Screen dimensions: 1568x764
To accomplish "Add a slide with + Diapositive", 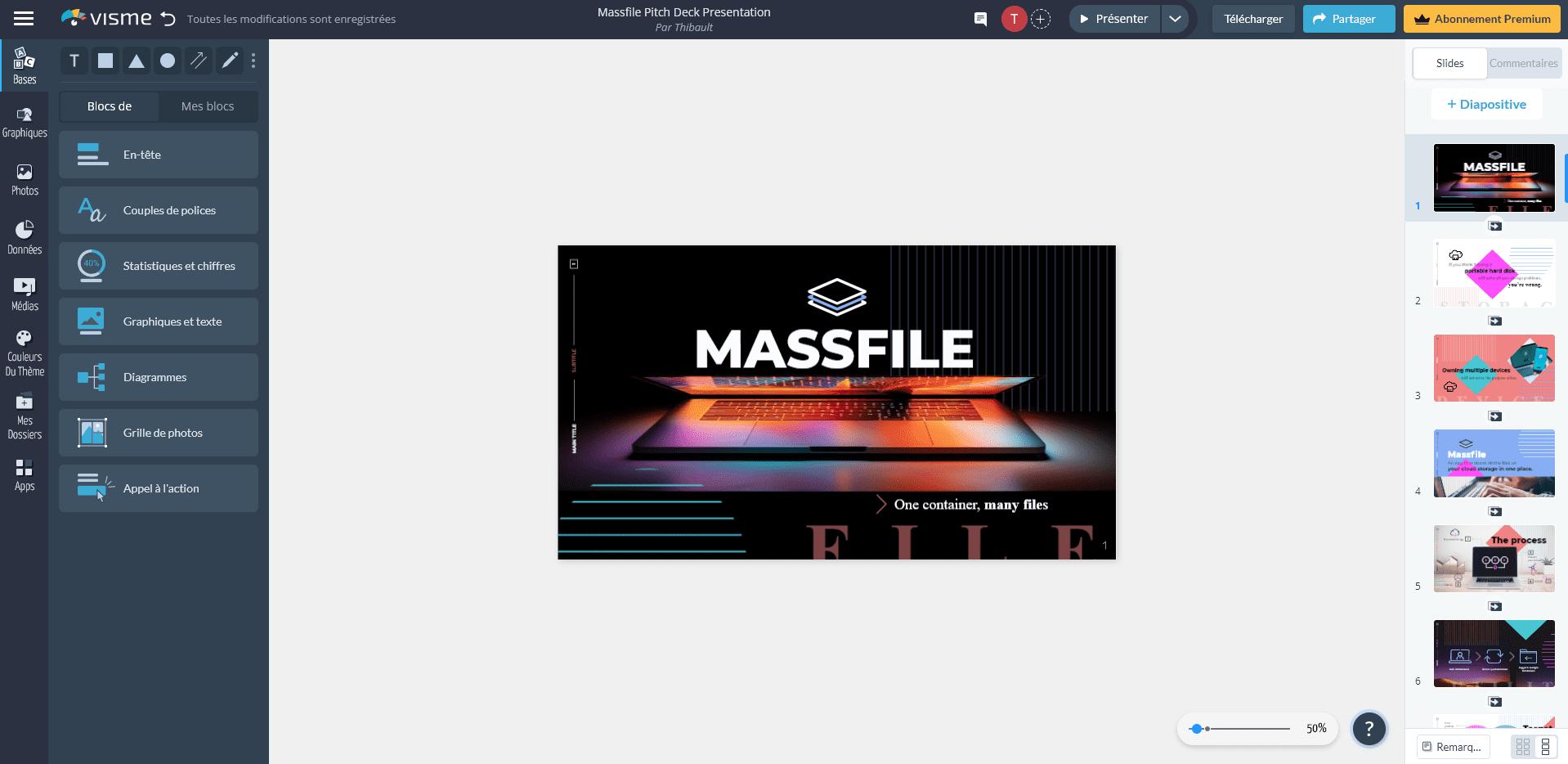I will (1487, 104).
